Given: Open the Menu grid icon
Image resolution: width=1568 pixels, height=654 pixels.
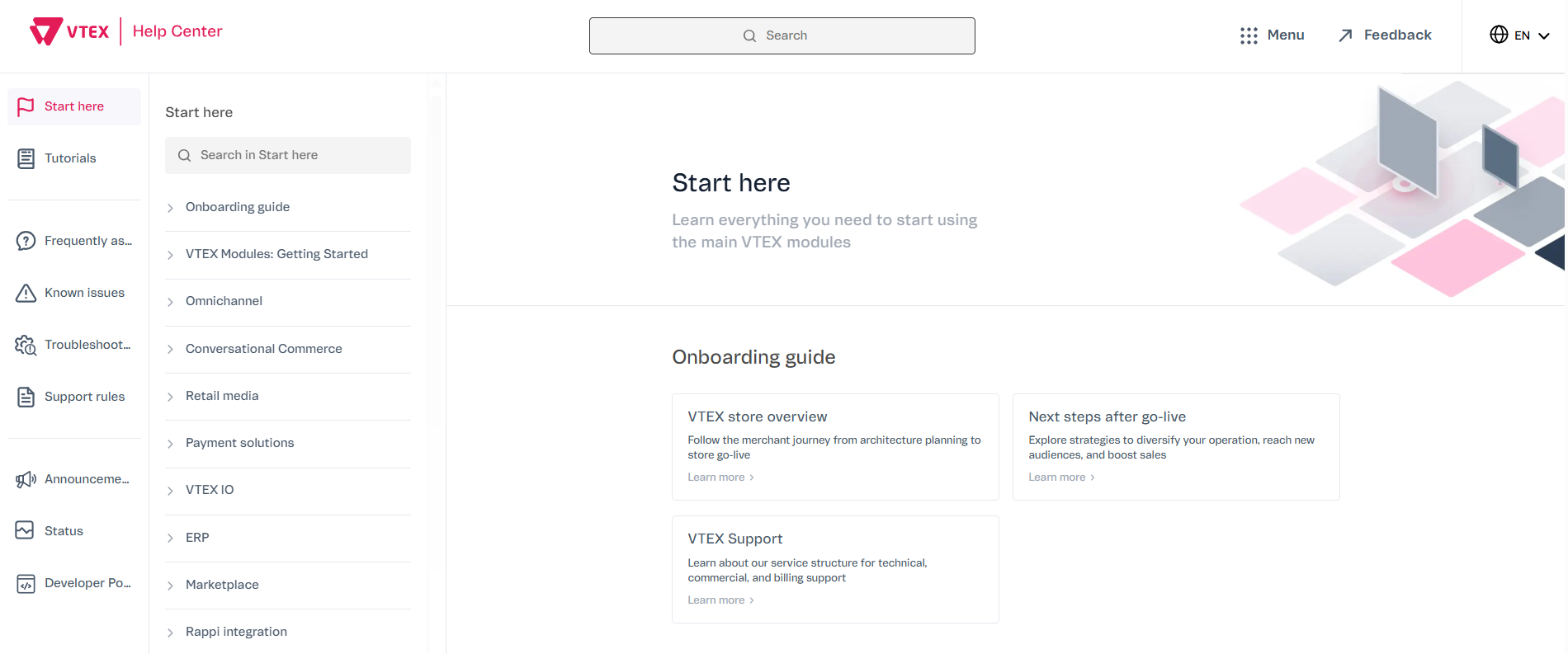Looking at the screenshot, I should [x=1249, y=35].
